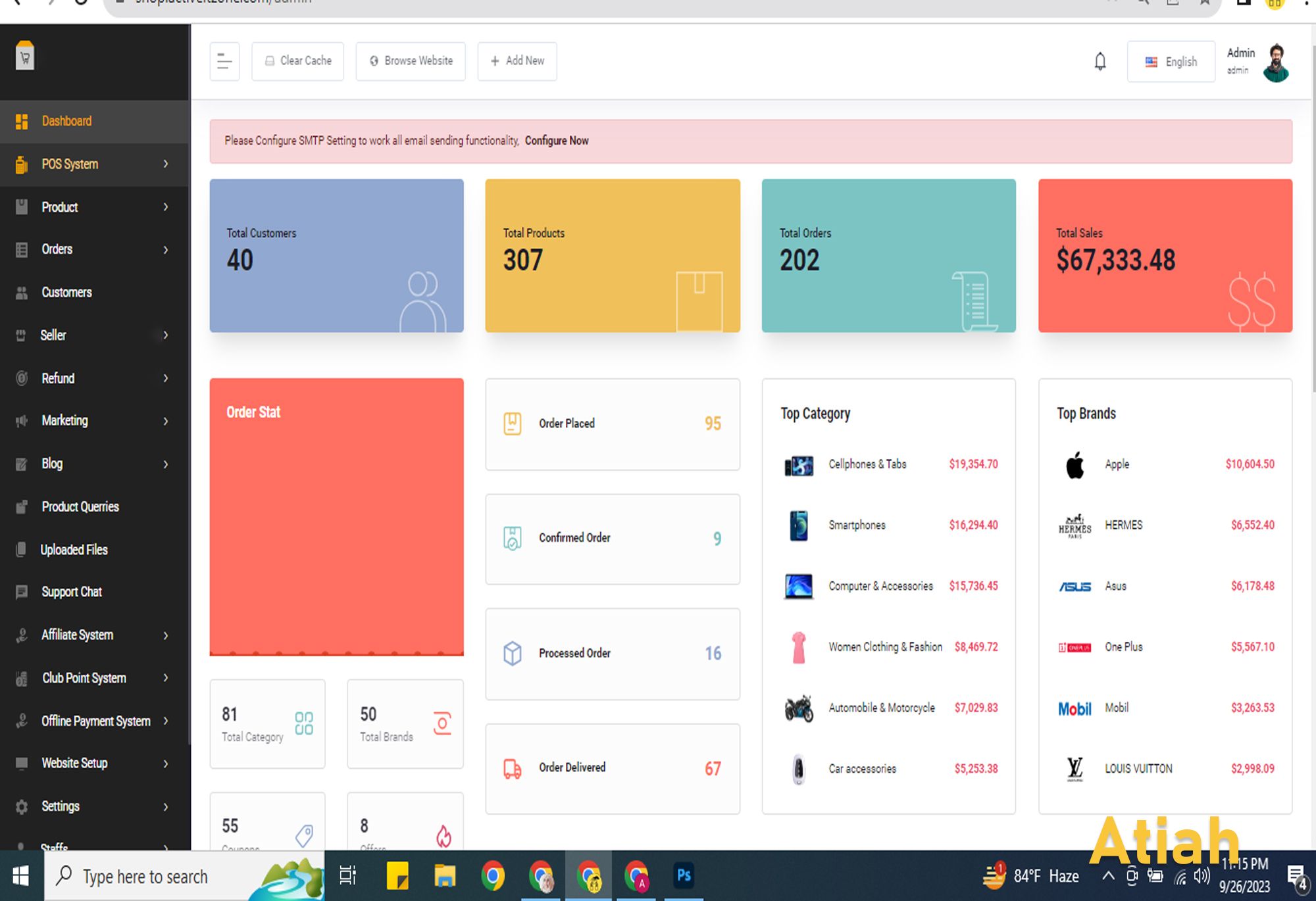Screen dimensions: 1316x901
Task: Click the Apple brand logo
Action: click(1075, 465)
